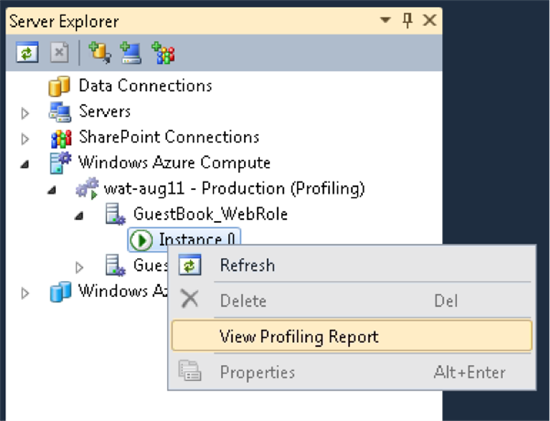Click the Servers computer icon

pyautogui.click(x=60, y=112)
